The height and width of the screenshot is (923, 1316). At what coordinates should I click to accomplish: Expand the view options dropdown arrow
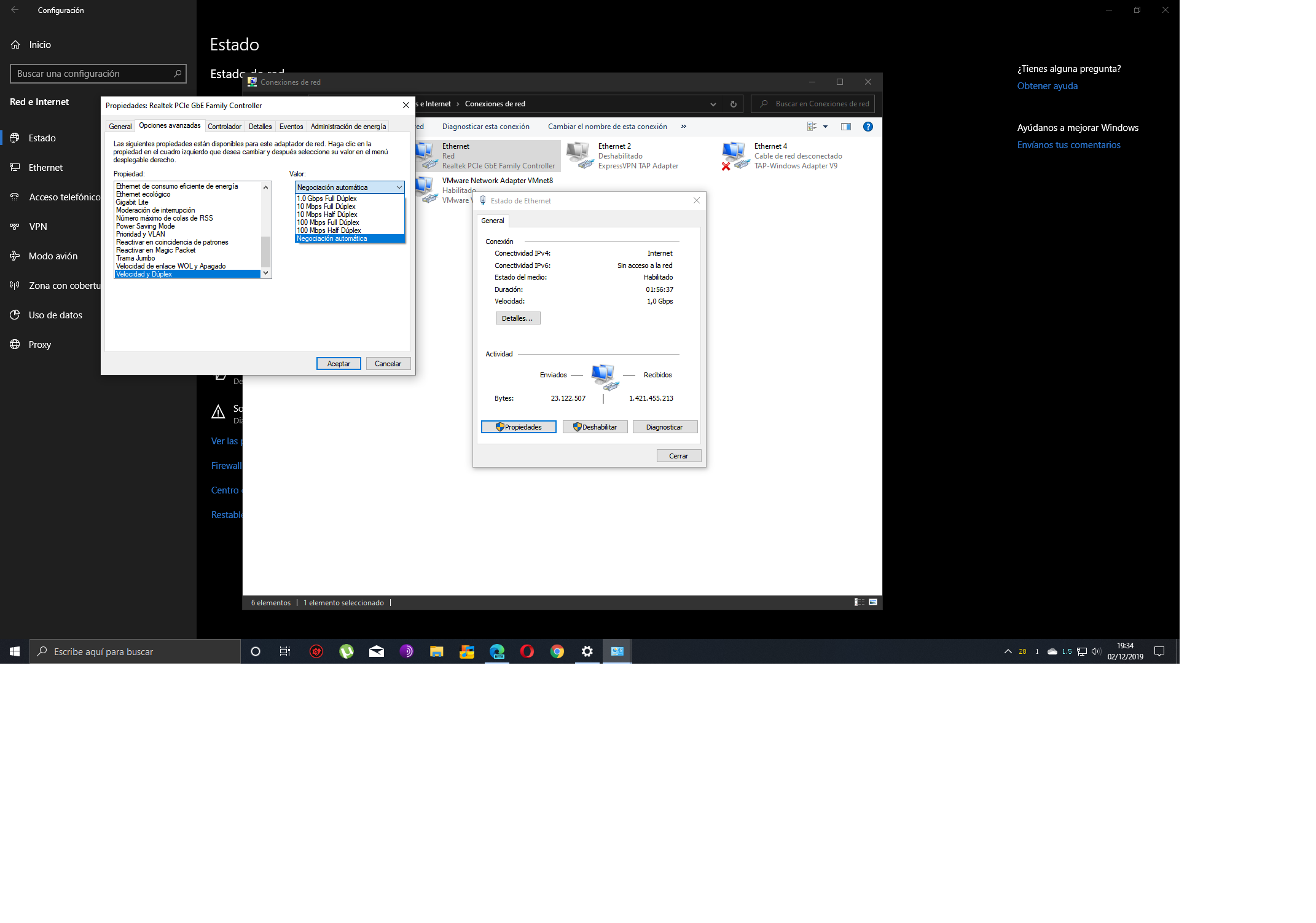click(x=825, y=127)
